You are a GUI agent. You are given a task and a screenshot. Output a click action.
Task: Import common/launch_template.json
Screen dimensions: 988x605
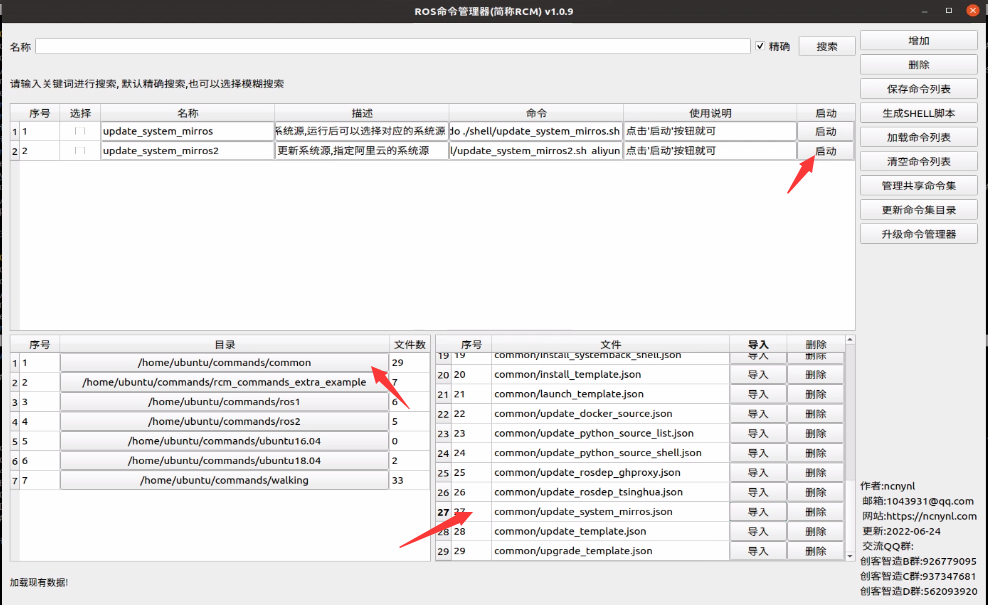[758, 394]
